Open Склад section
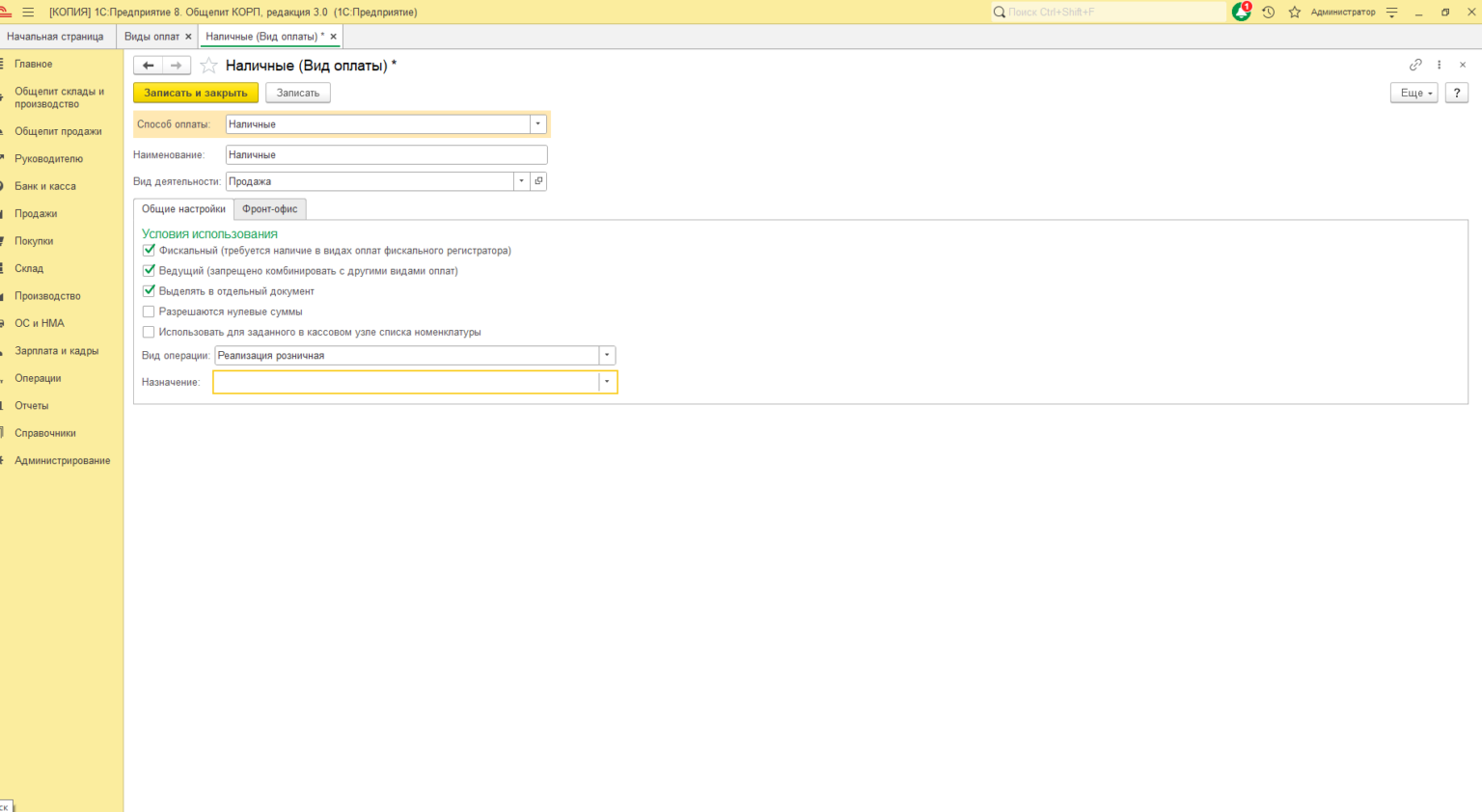 tap(29, 269)
